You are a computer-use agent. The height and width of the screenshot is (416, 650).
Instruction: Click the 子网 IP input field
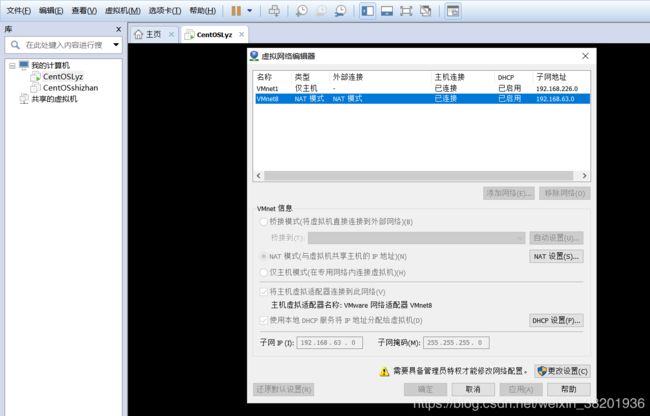(x=330, y=343)
